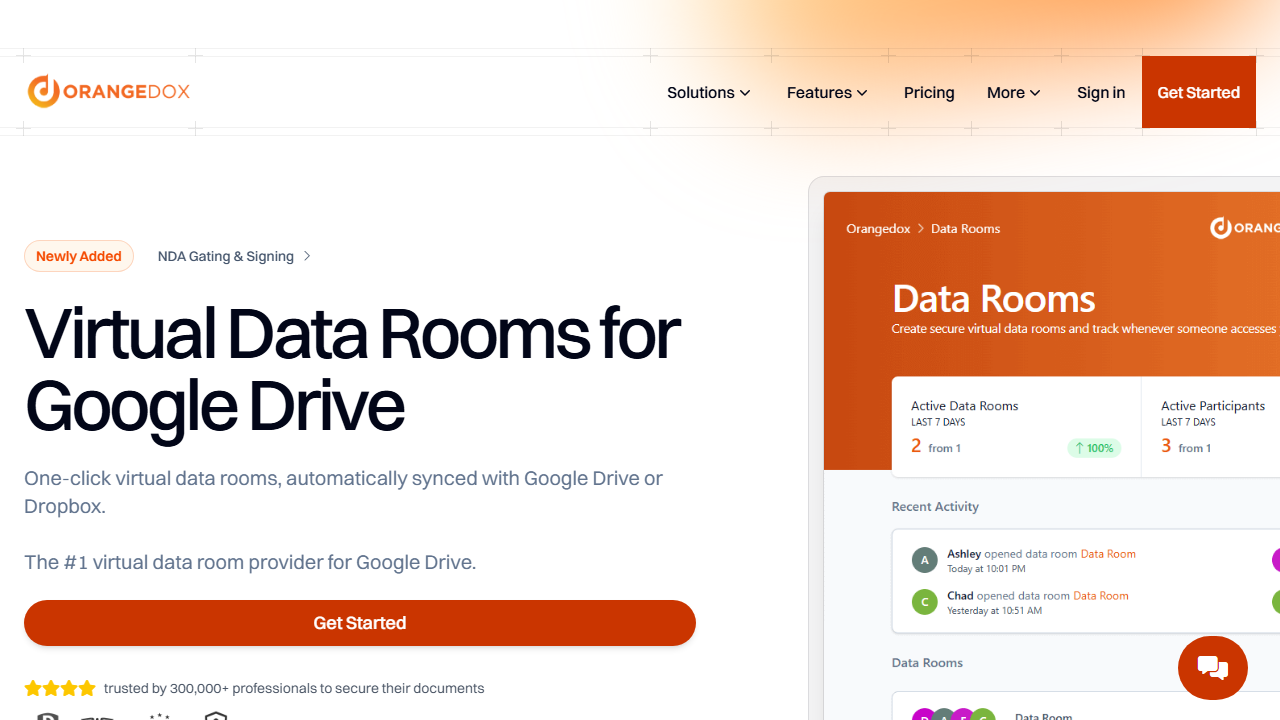Click the Newly Added badge
This screenshot has width=1280, height=720.
79,256
